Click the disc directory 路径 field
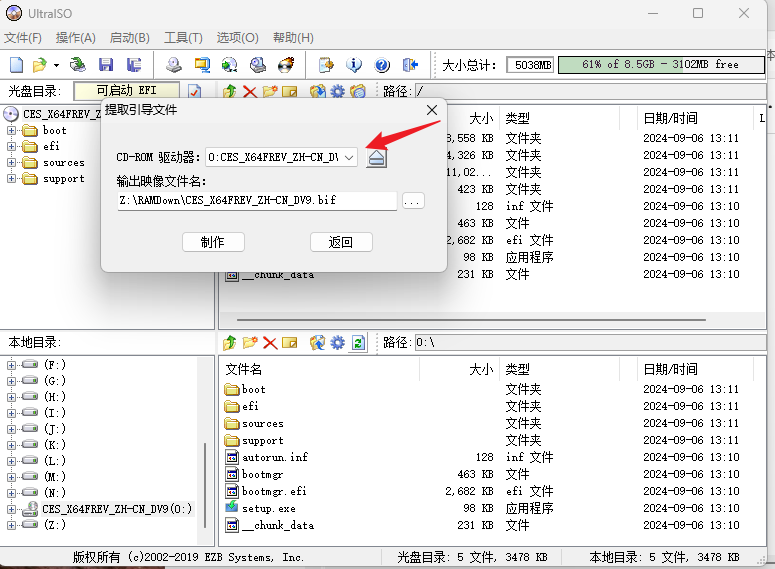 (590, 91)
